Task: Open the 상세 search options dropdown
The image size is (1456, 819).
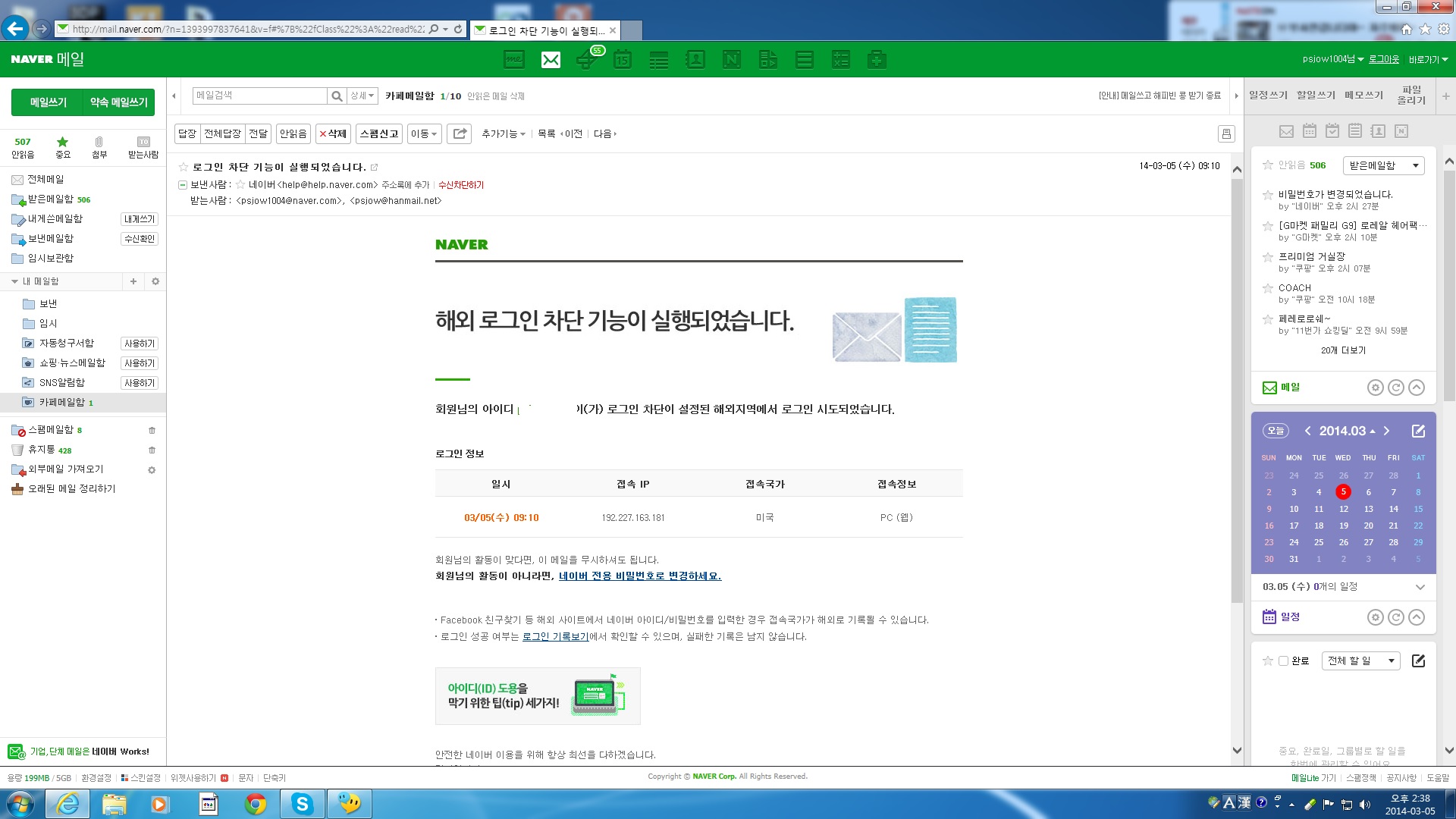Action: tap(362, 96)
